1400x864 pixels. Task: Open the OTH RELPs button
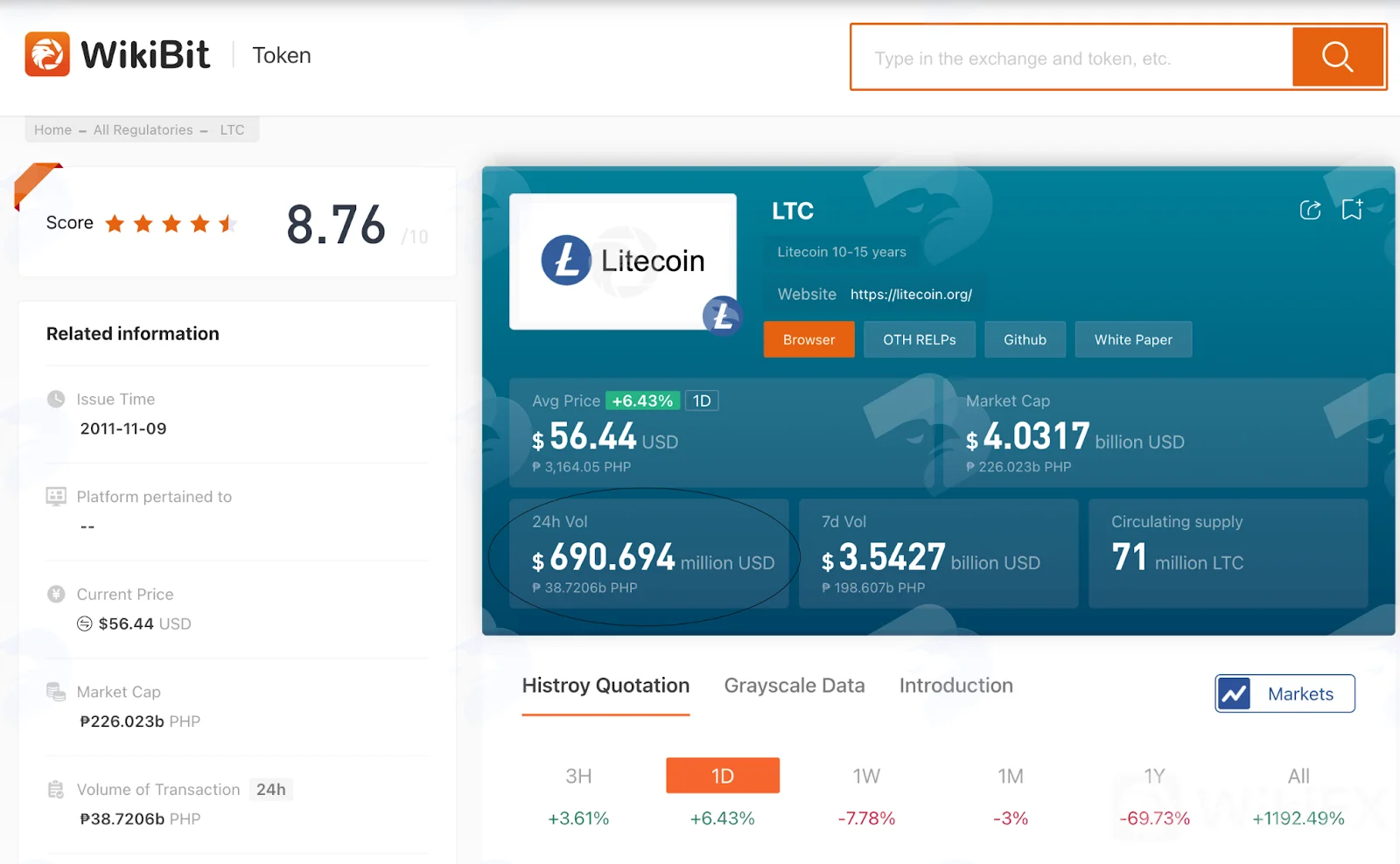[920, 339]
